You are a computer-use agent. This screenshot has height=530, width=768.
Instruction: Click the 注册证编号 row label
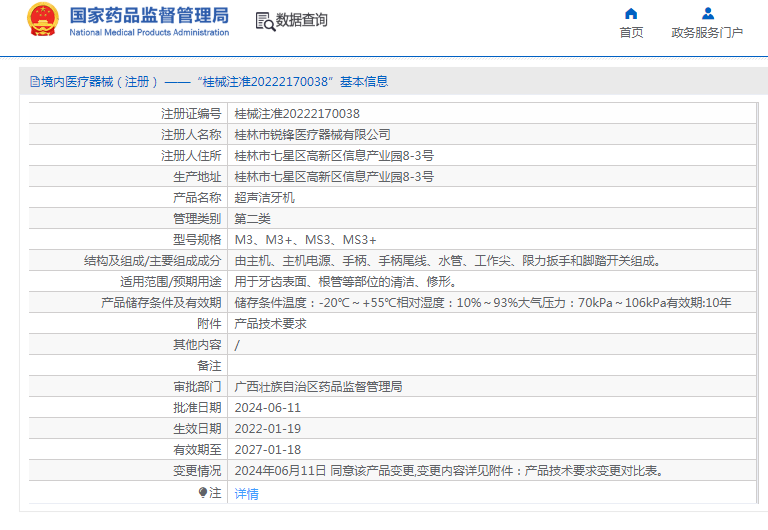click(191, 114)
